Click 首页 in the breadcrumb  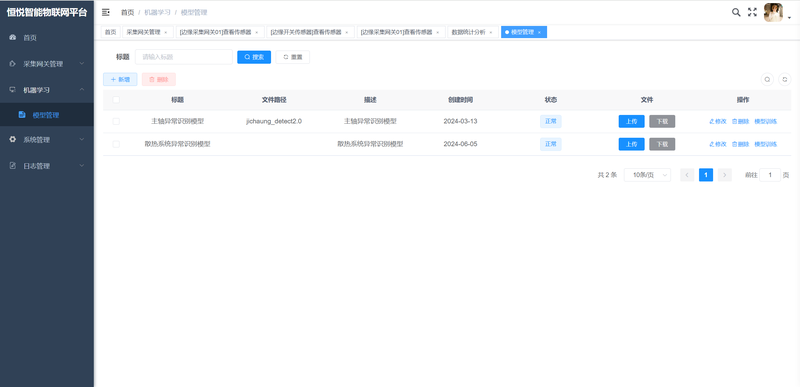point(128,12)
